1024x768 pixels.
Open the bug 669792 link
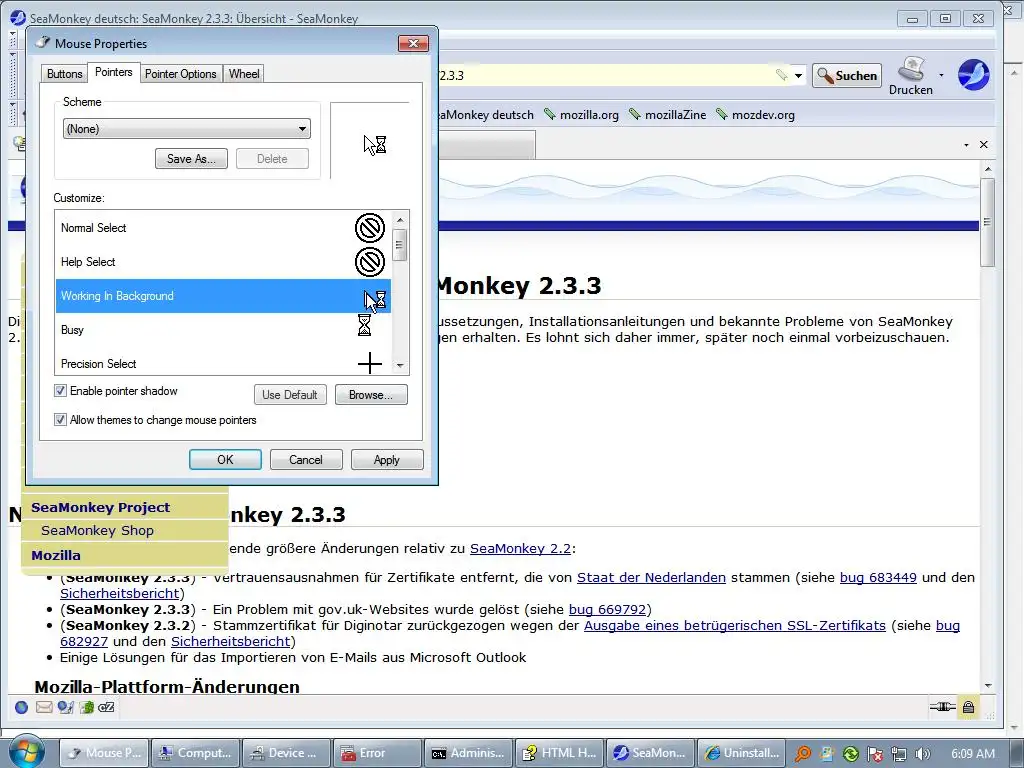click(x=607, y=609)
